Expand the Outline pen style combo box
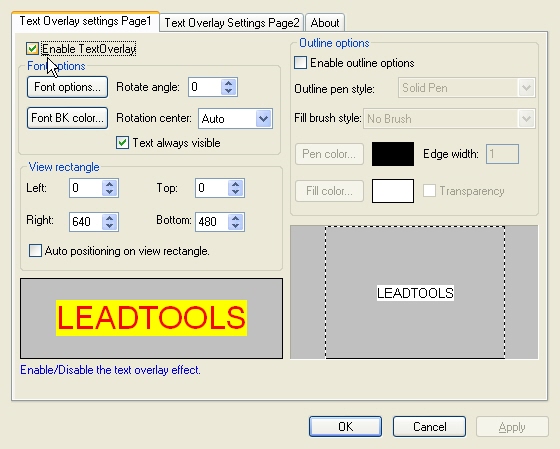This screenshot has width=560, height=449. point(526,88)
